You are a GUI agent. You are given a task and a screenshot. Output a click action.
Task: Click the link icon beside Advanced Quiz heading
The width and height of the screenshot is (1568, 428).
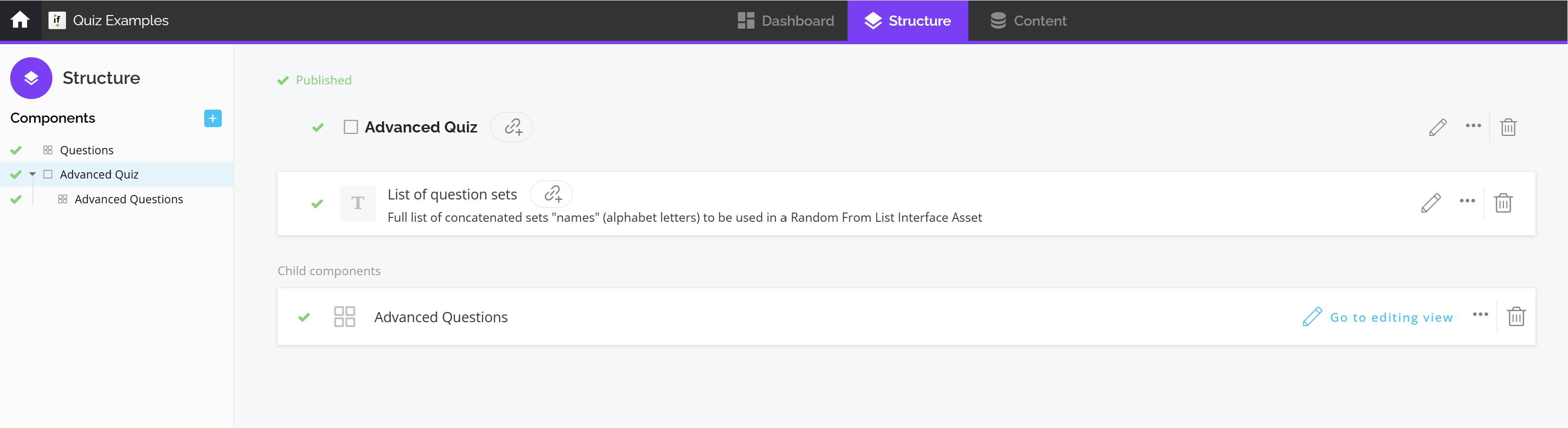[x=512, y=127]
